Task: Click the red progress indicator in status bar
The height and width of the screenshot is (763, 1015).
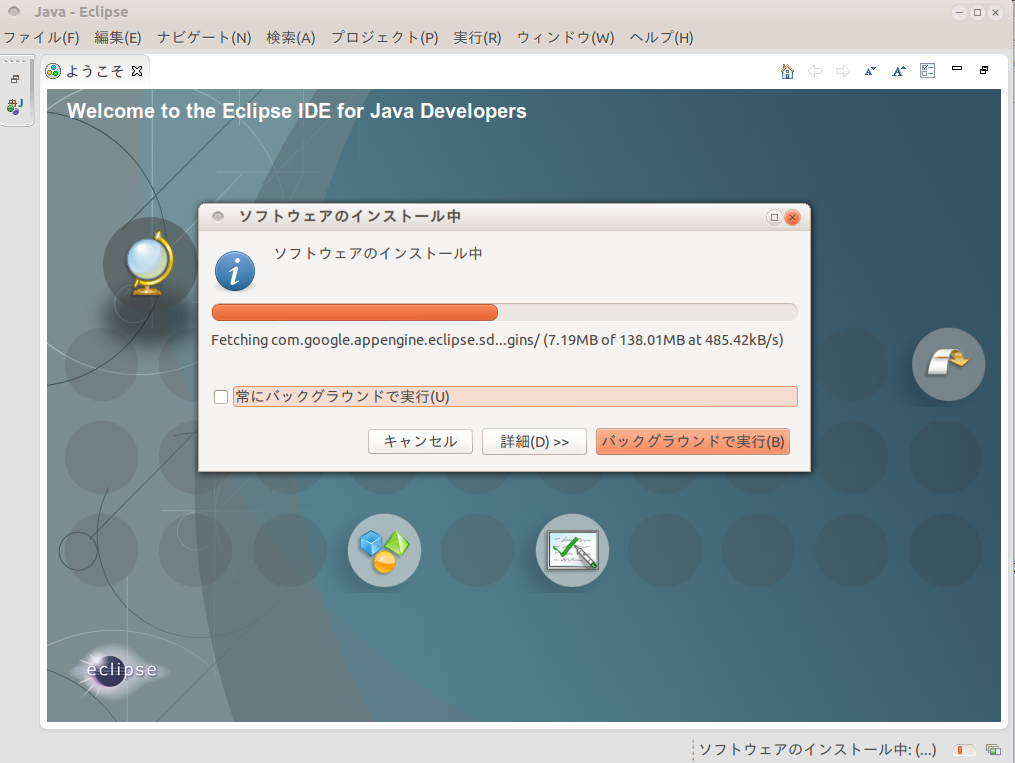Action: (x=963, y=749)
